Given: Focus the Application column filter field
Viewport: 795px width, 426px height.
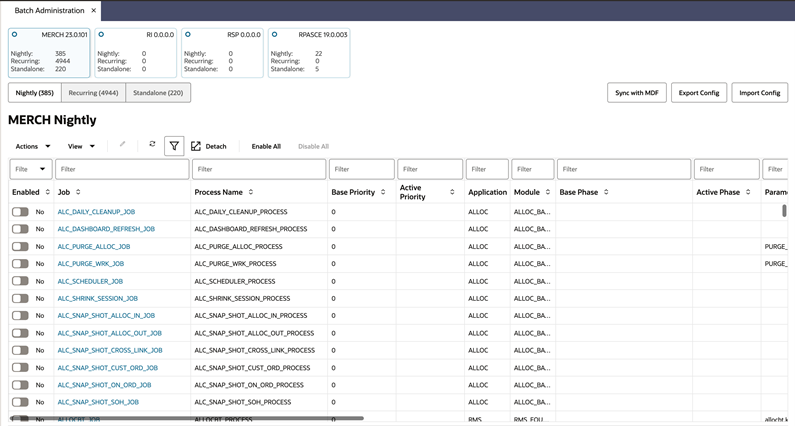Looking at the screenshot, I should click(x=487, y=169).
